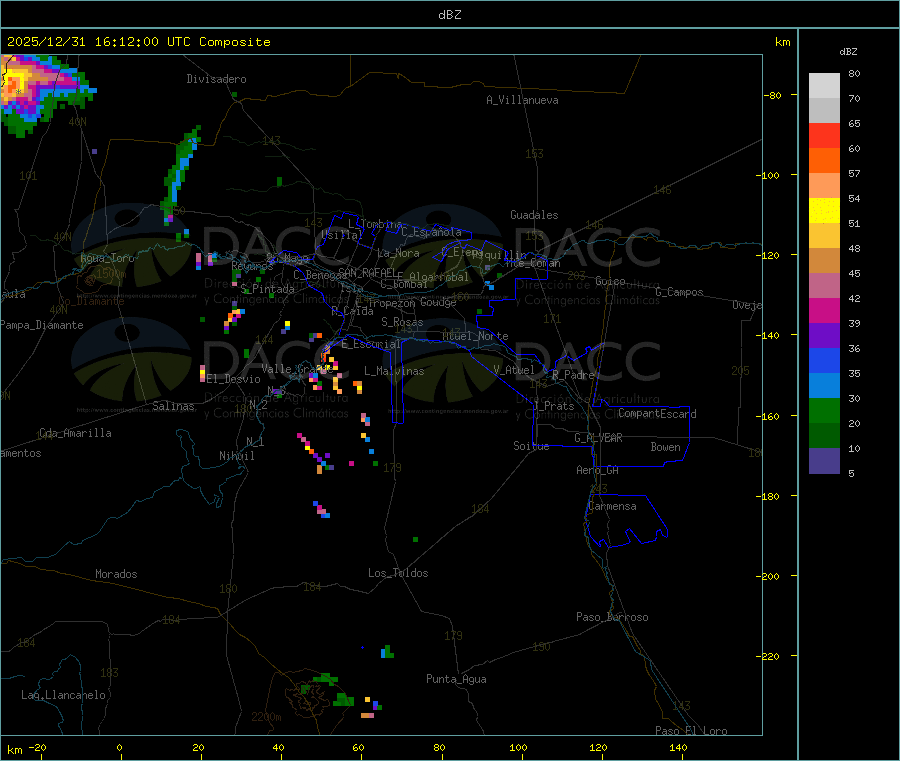The image size is (900, 761).
Task: Click the G_Campos label
Action: (x=680, y=292)
